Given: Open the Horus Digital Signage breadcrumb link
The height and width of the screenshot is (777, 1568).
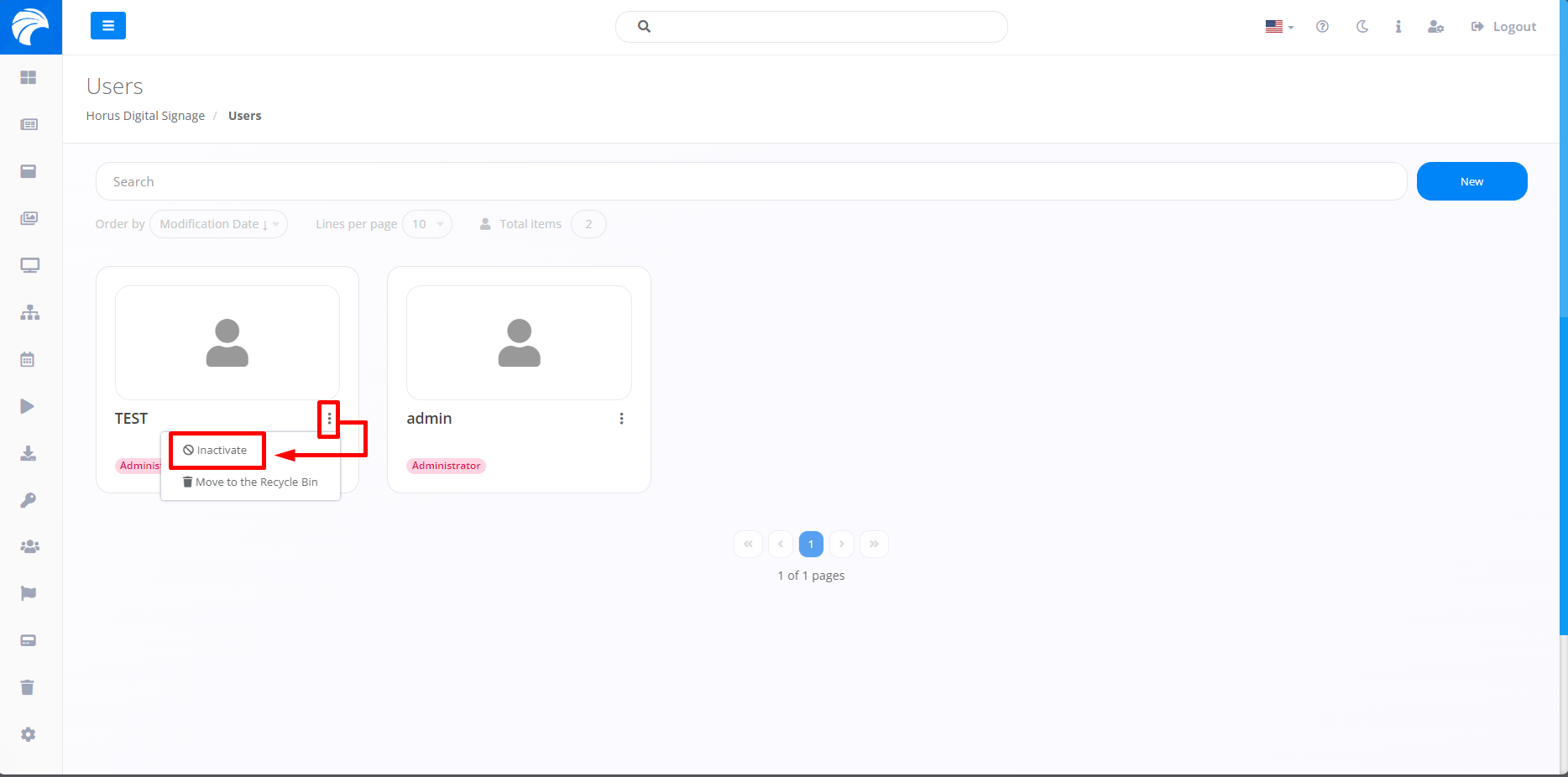Looking at the screenshot, I should (145, 115).
